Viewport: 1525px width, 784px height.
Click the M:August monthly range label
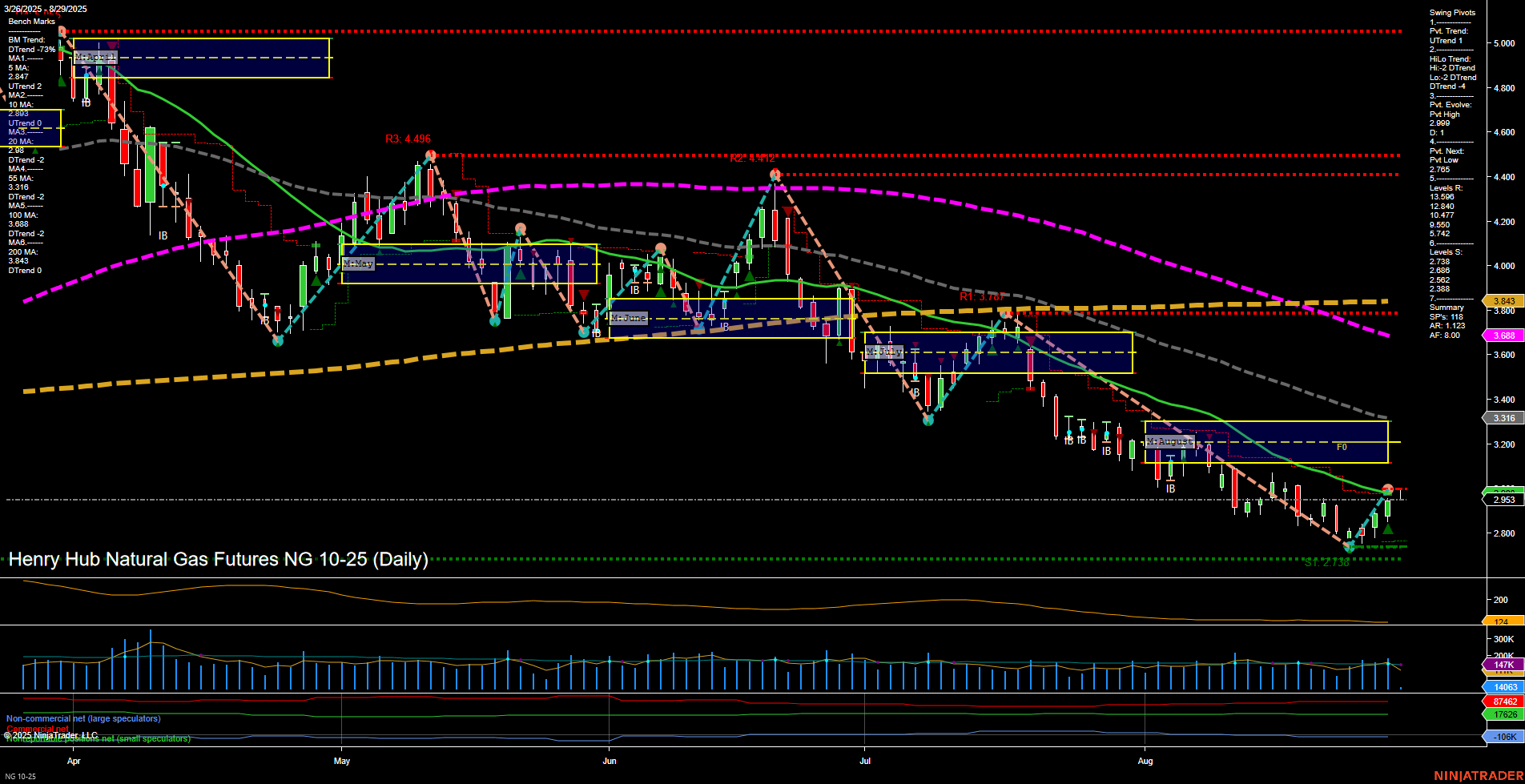[x=1169, y=441]
